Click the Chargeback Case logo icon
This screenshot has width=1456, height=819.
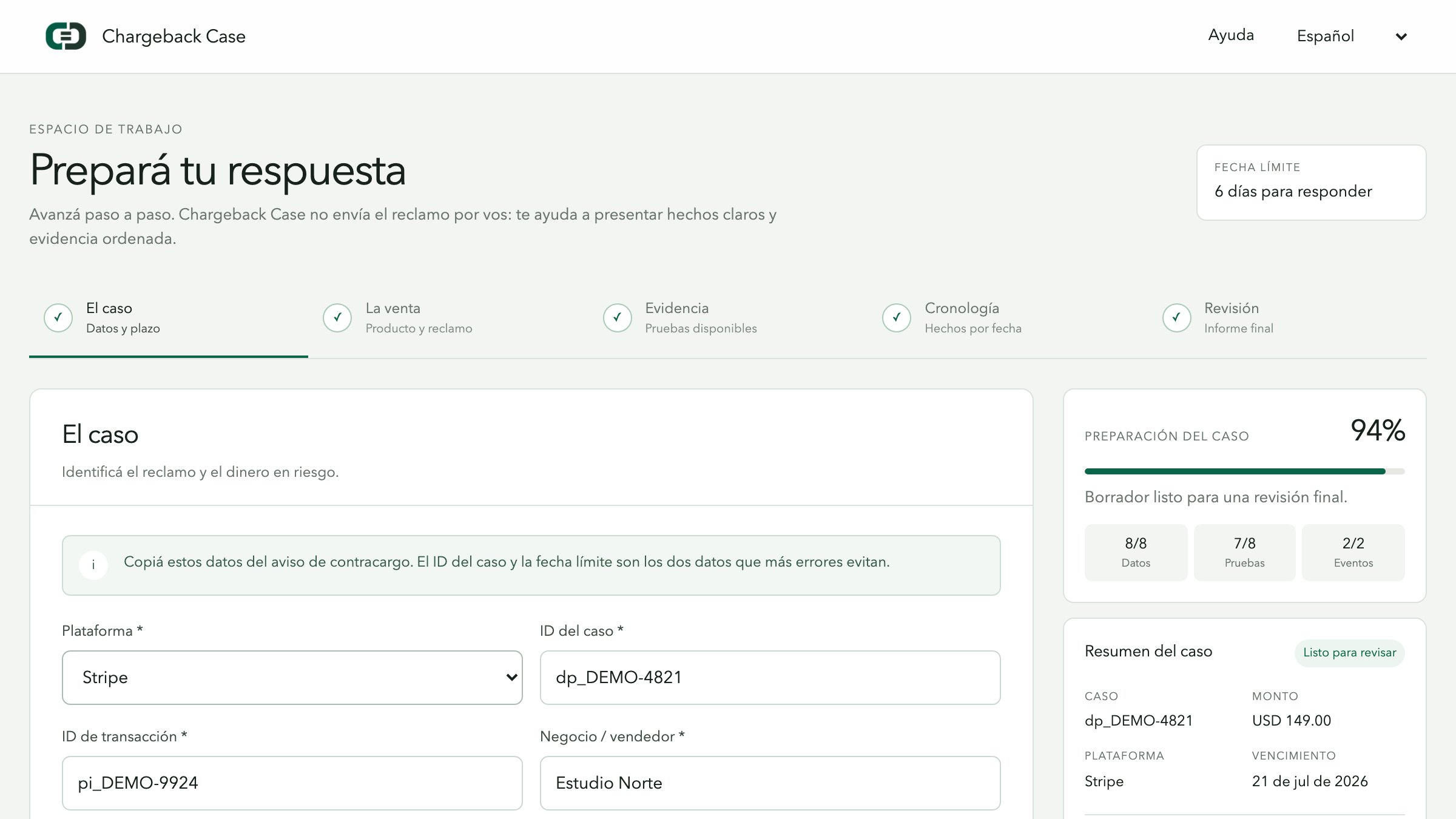coord(66,36)
